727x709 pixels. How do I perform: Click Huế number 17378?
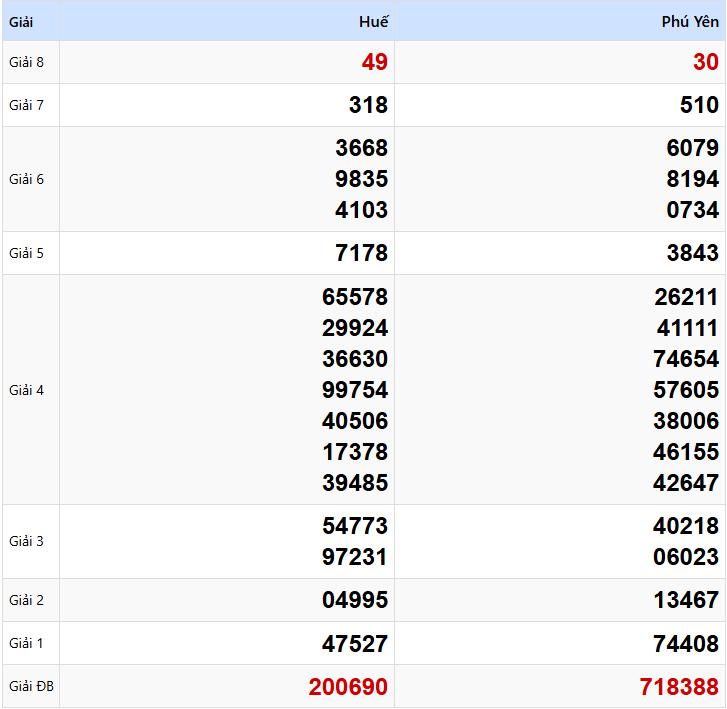pos(355,452)
